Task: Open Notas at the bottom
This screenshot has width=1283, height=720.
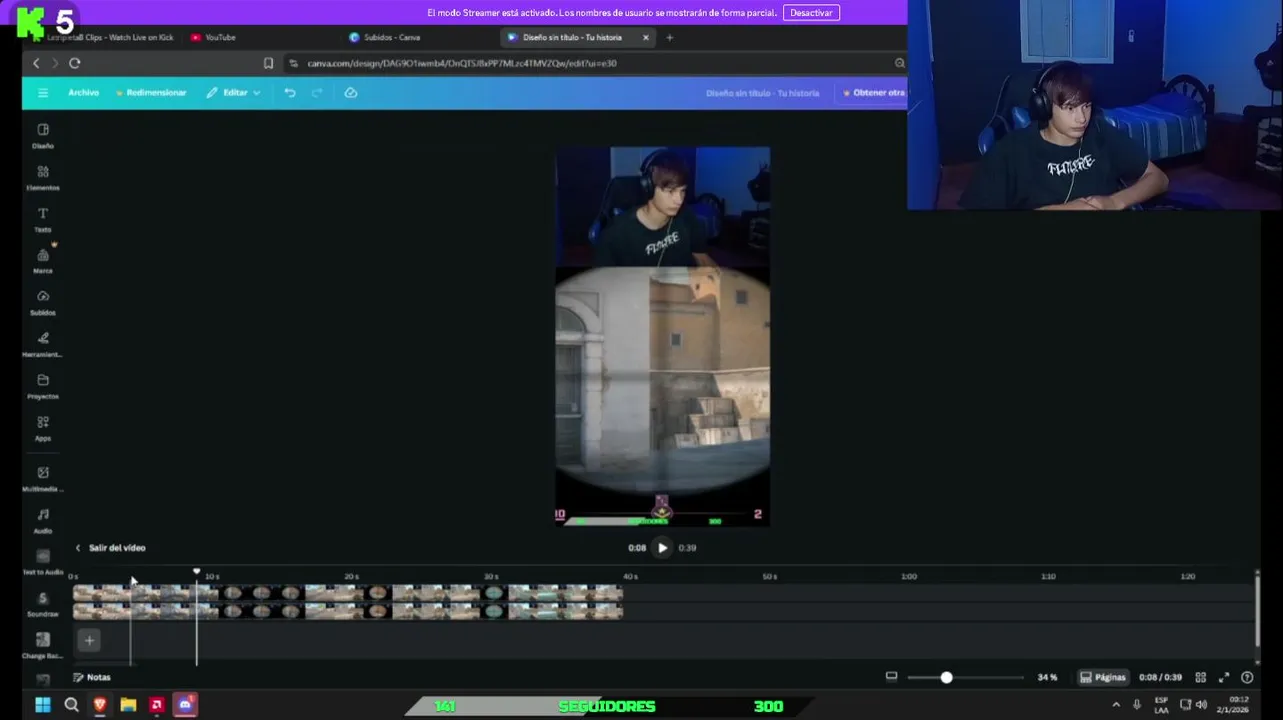Action: click(x=92, y=677)
